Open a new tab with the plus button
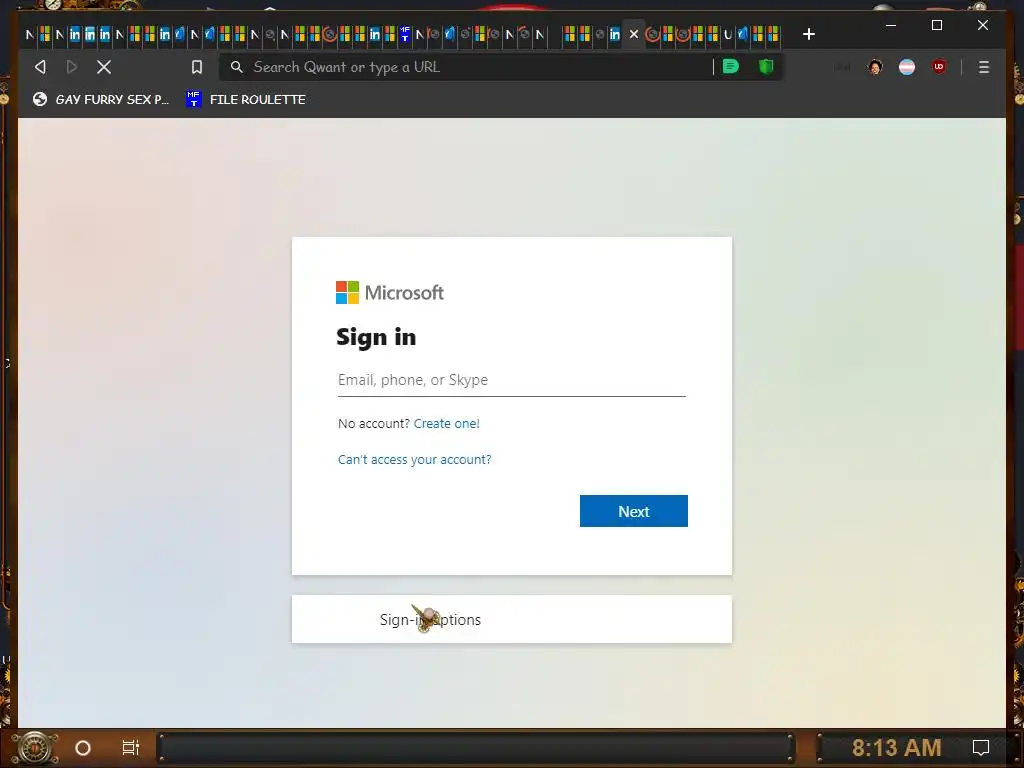The width and height of the screenshot is (1024, 768). (808, 34)
